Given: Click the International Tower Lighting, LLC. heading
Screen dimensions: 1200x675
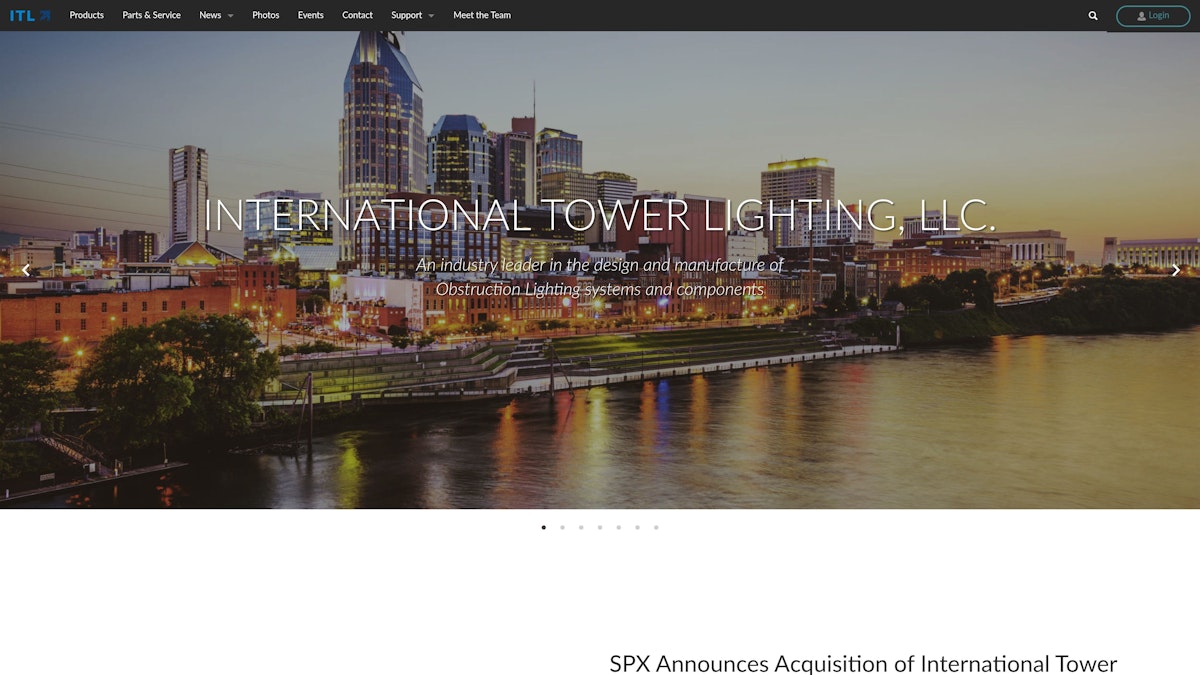Looking at the screenshot, I should pyautogui.click(x=600, y=216).
